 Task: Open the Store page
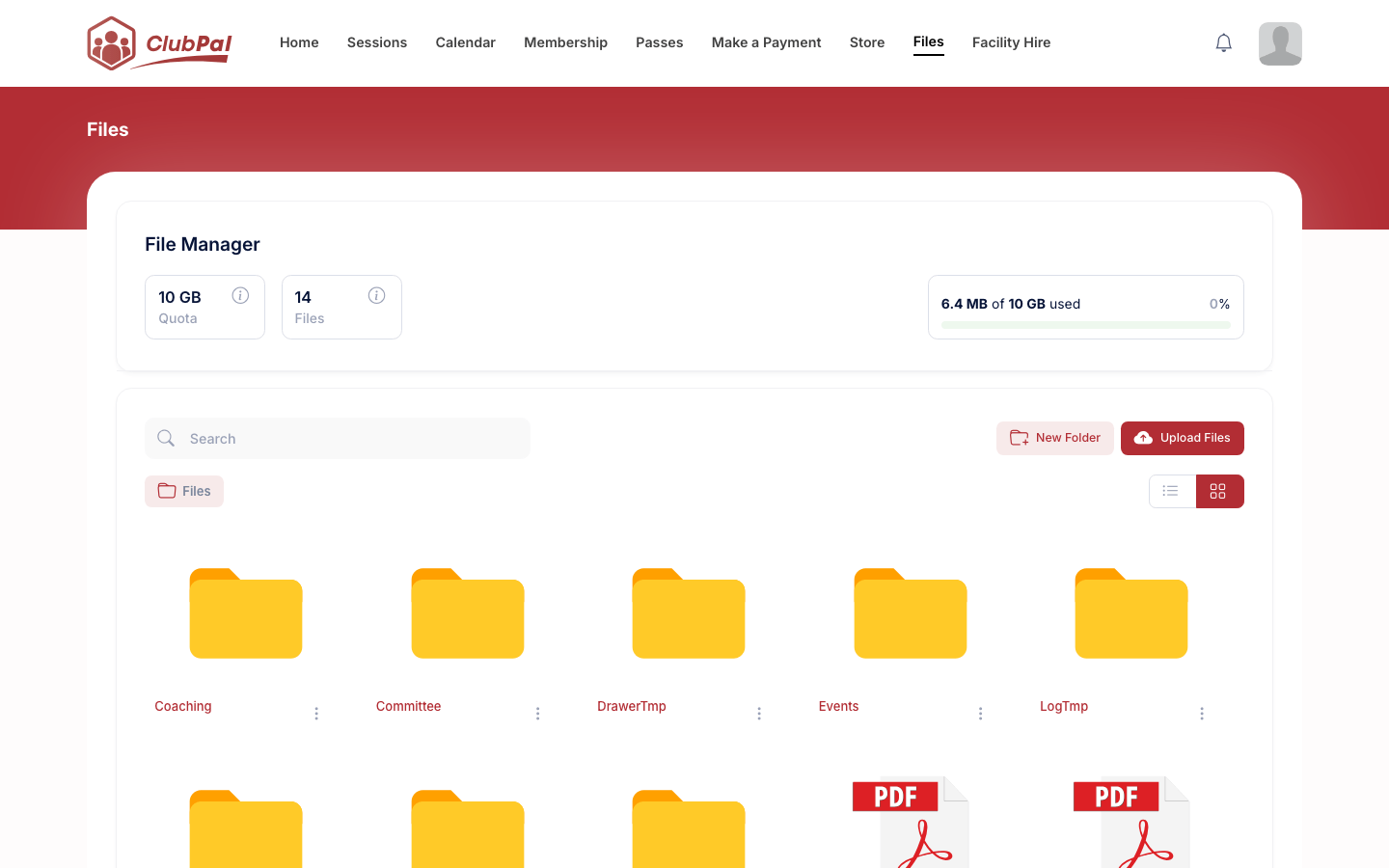coord(867,42)
